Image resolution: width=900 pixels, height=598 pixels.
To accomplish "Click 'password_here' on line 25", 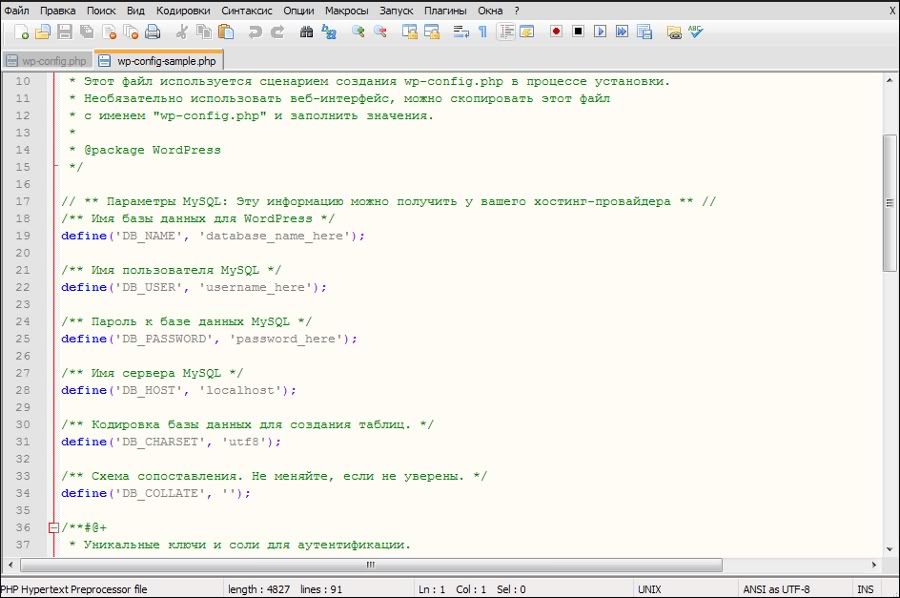I will [x=285, y=339].
